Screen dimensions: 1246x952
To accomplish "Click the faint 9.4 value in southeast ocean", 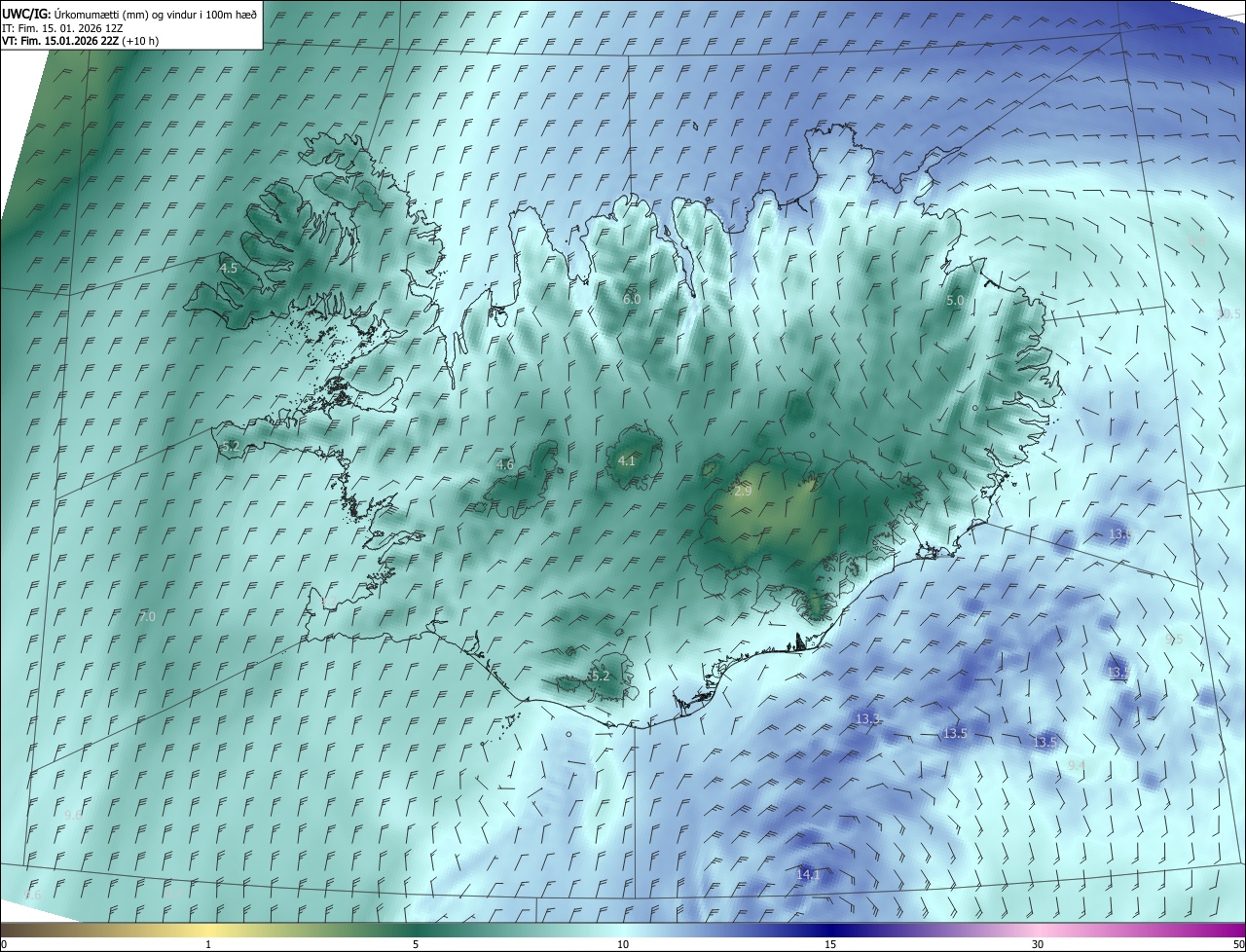I will click(1077, 766).
